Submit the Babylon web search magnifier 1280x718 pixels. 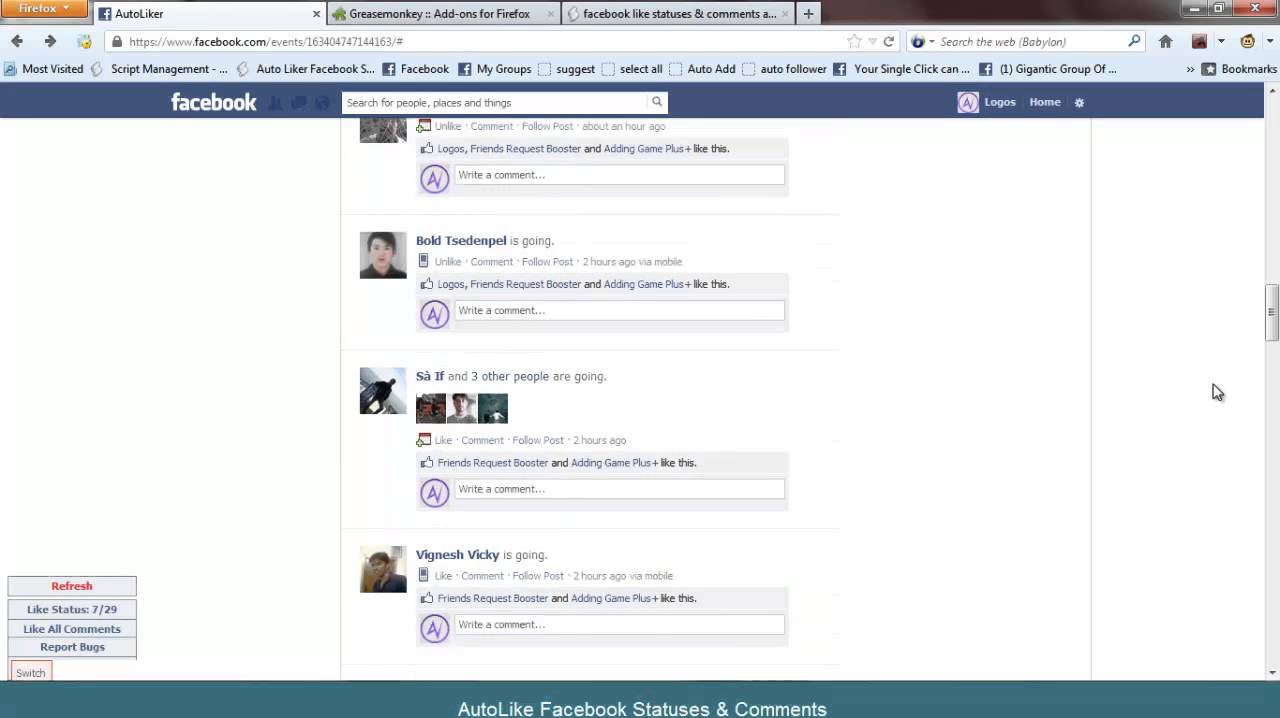coord(1134,41)
